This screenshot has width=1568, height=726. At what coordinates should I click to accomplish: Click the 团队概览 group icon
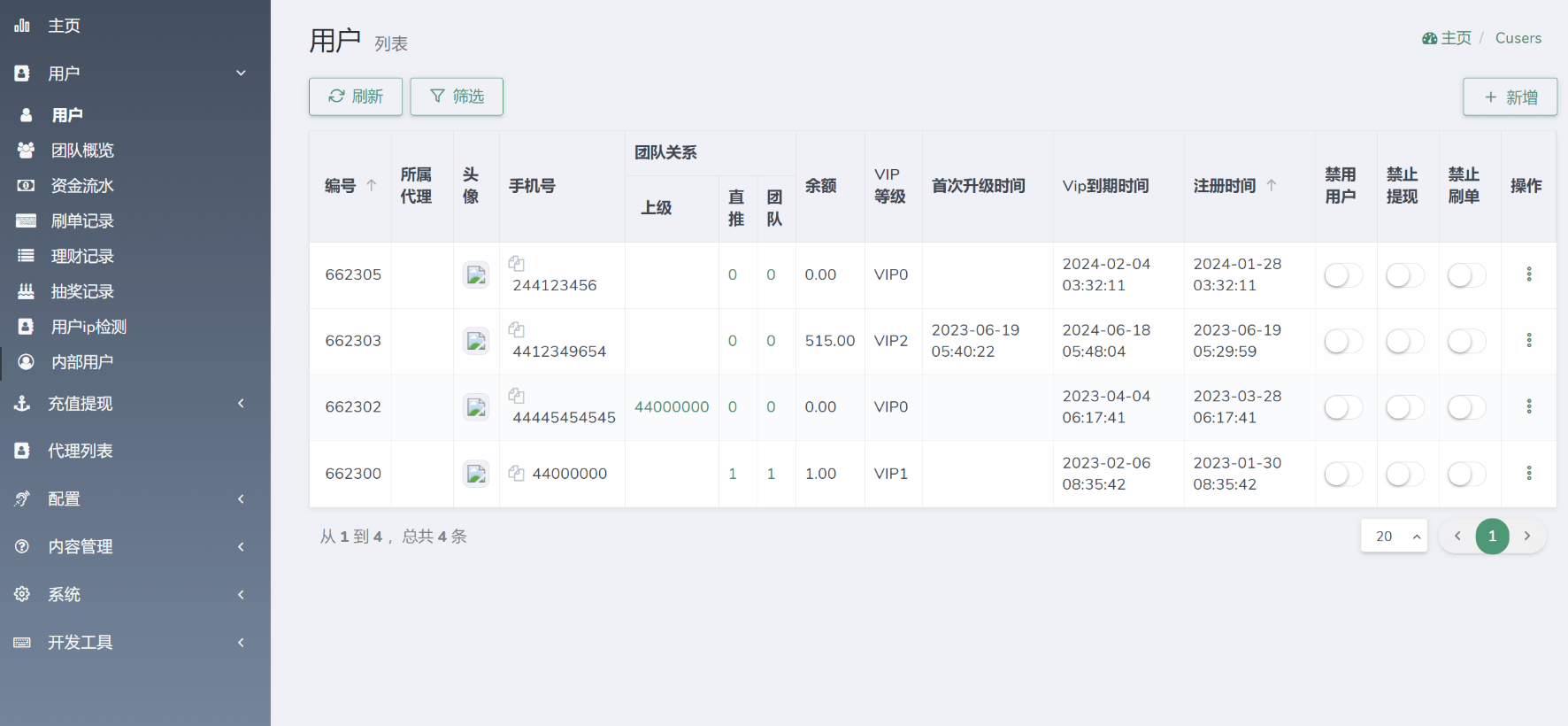click(x=26, y=151)
